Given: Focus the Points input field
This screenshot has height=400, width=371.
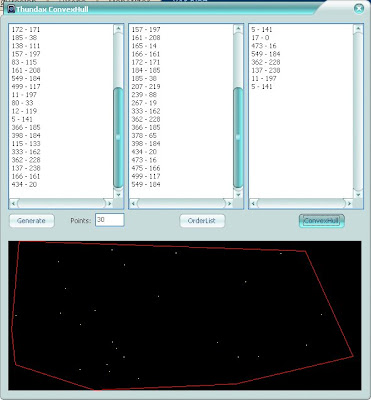Looking at the screenshot, I should point(110,220).
